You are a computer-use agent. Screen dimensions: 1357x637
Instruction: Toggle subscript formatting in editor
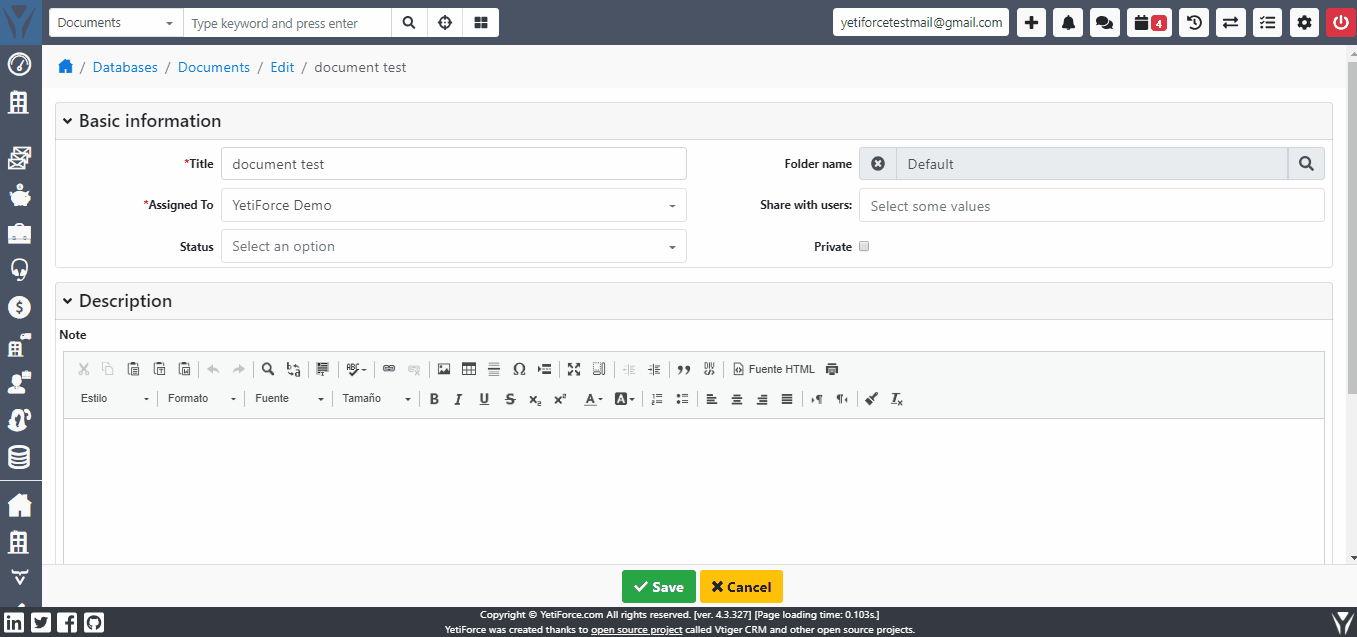535,399
